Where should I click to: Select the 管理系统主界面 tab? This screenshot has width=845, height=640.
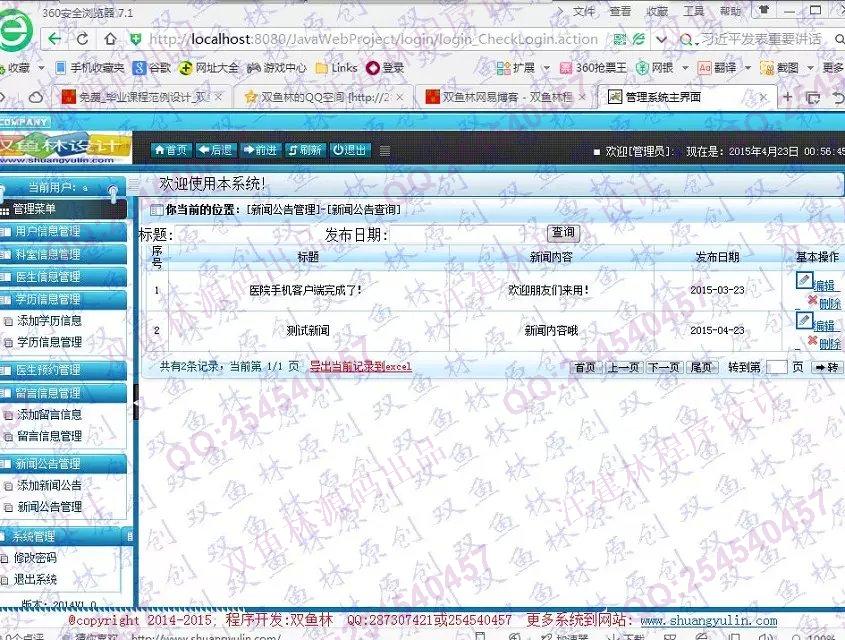click(x=687, y=97)
